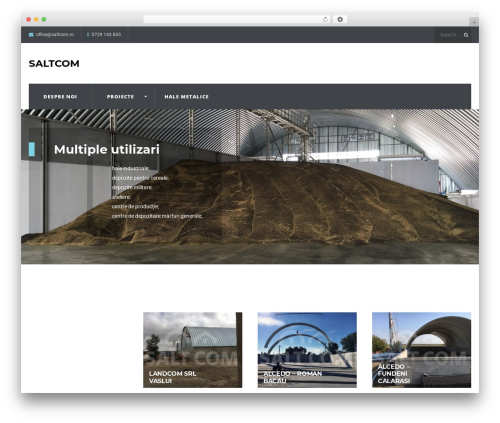Click the Multiple utilizari slide heading
Viewport: 500px width, 423px height.
point(107,149)
